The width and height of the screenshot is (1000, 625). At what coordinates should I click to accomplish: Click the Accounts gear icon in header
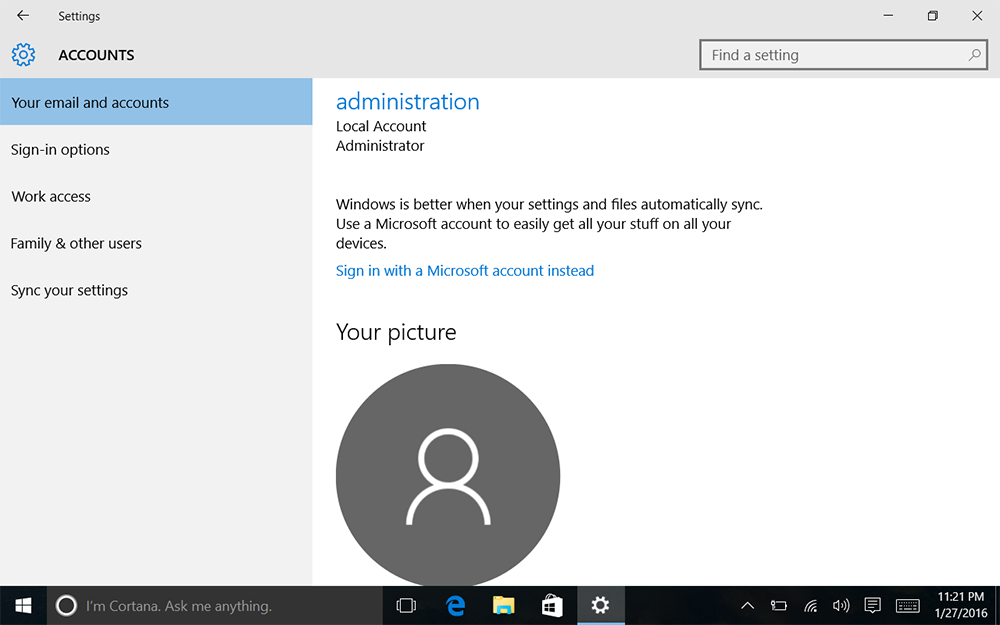tap(24, 55)
